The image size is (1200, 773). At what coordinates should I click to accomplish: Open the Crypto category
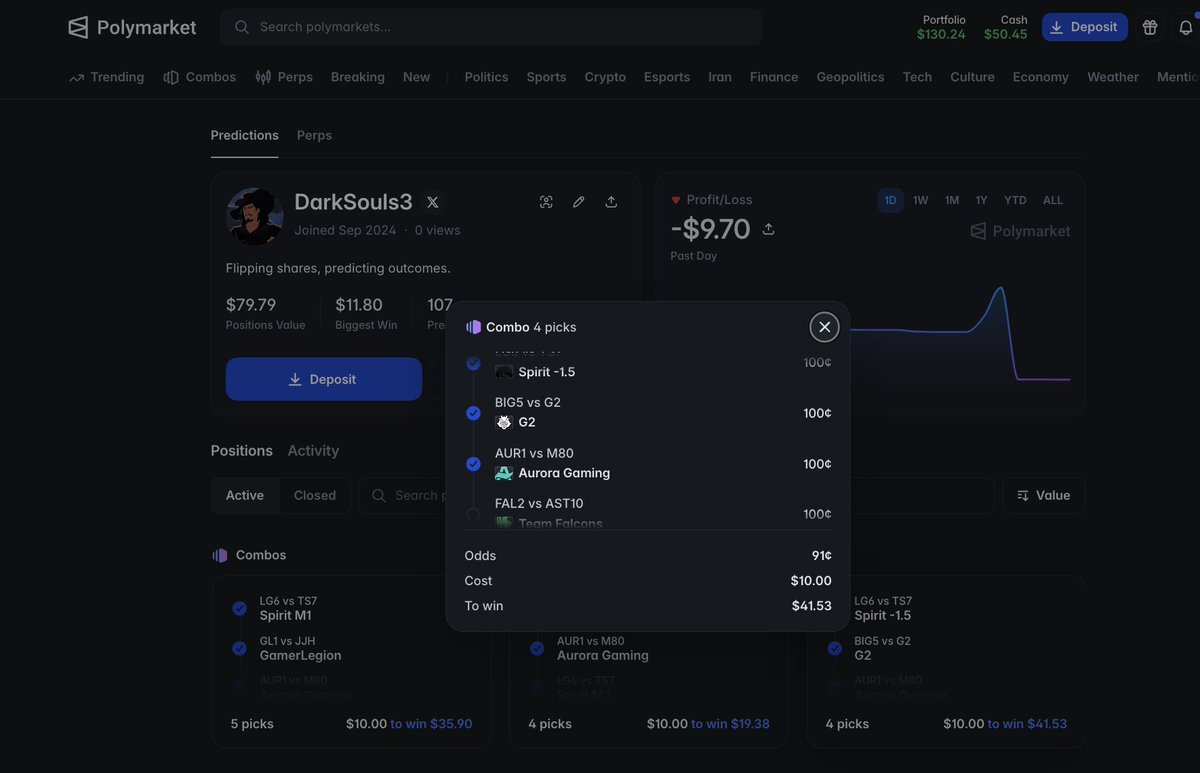[605, 77]
